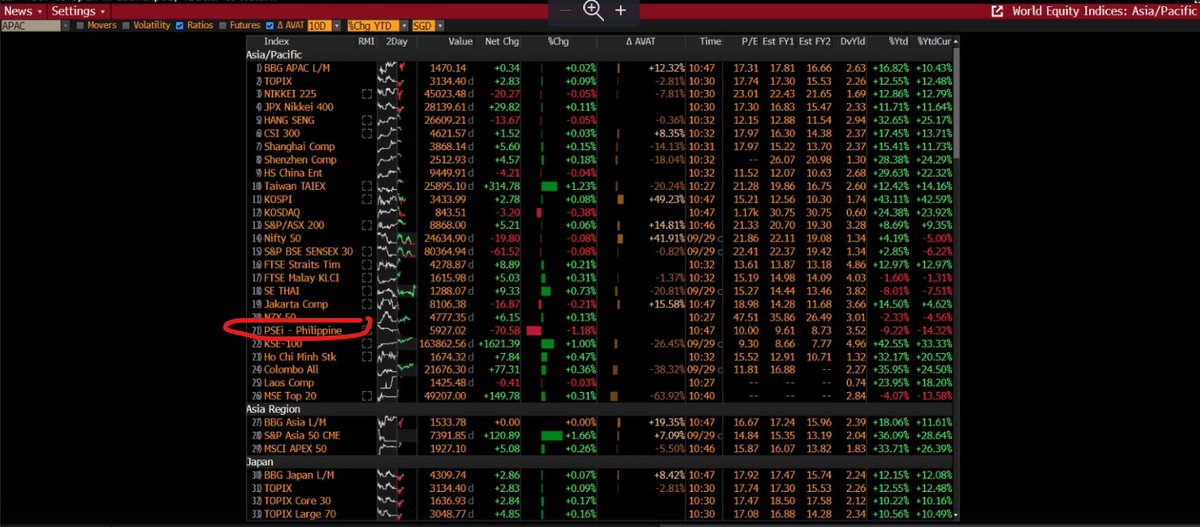Click the zoom in plus icon

click(x=621, y=10)
